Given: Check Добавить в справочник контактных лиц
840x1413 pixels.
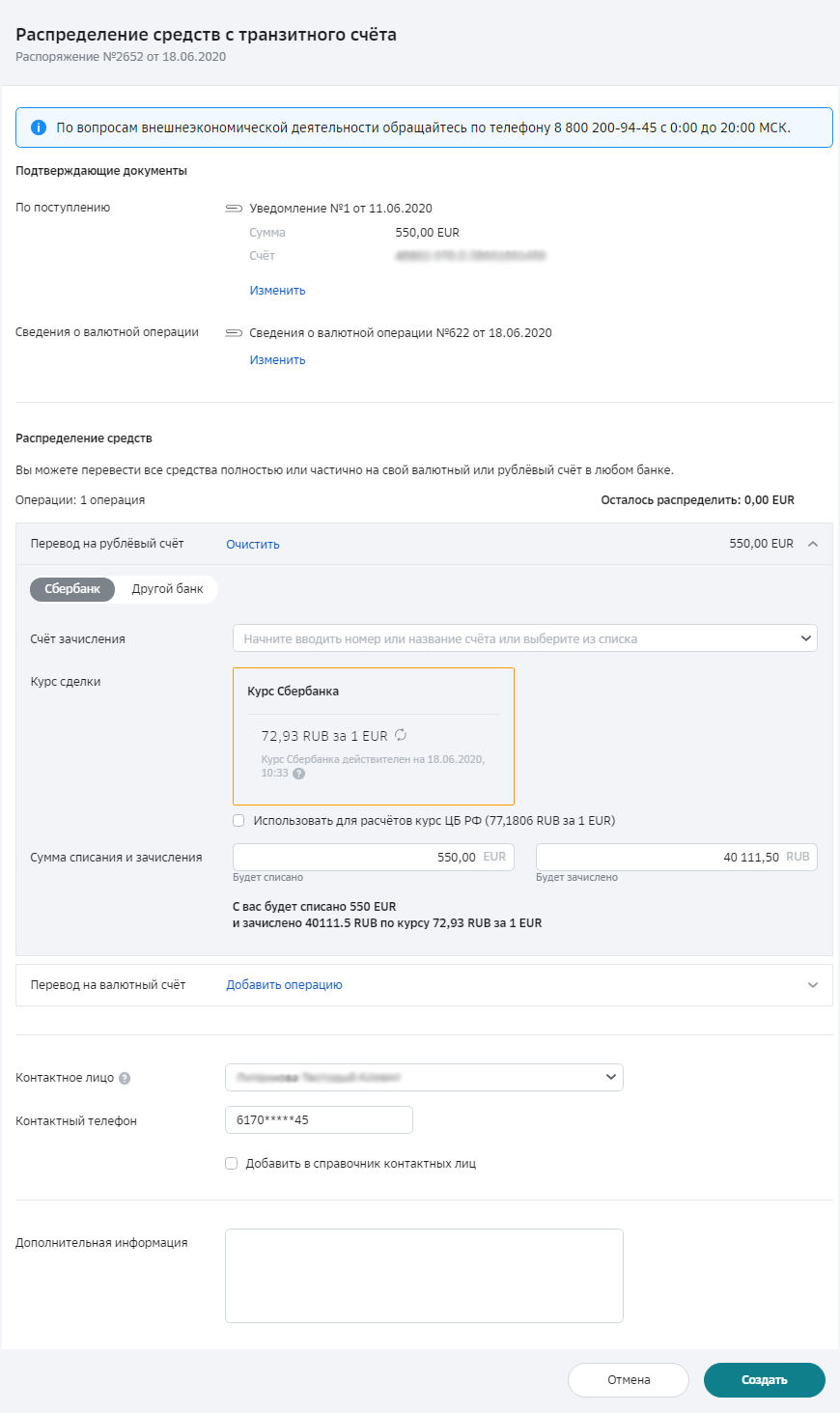Looking at the screenshot, I should click(232, 1164).
